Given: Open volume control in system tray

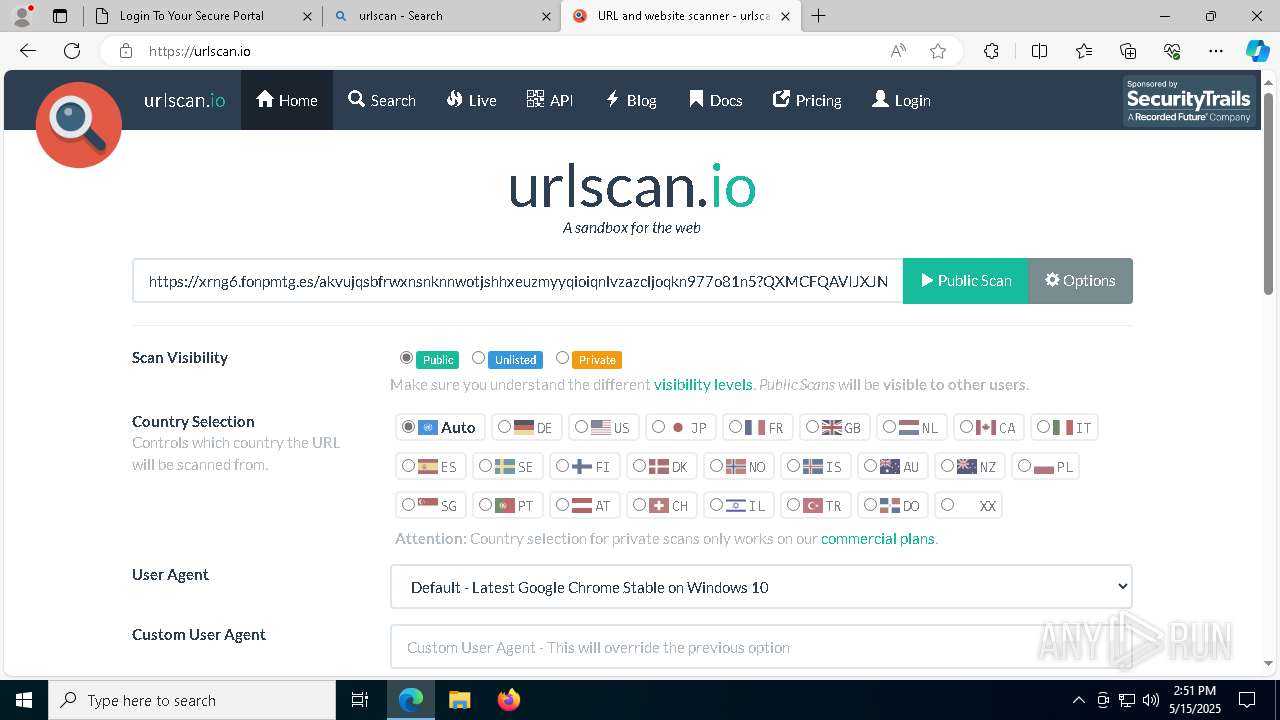Looking at the screenshot, I should coord(1151,700).
